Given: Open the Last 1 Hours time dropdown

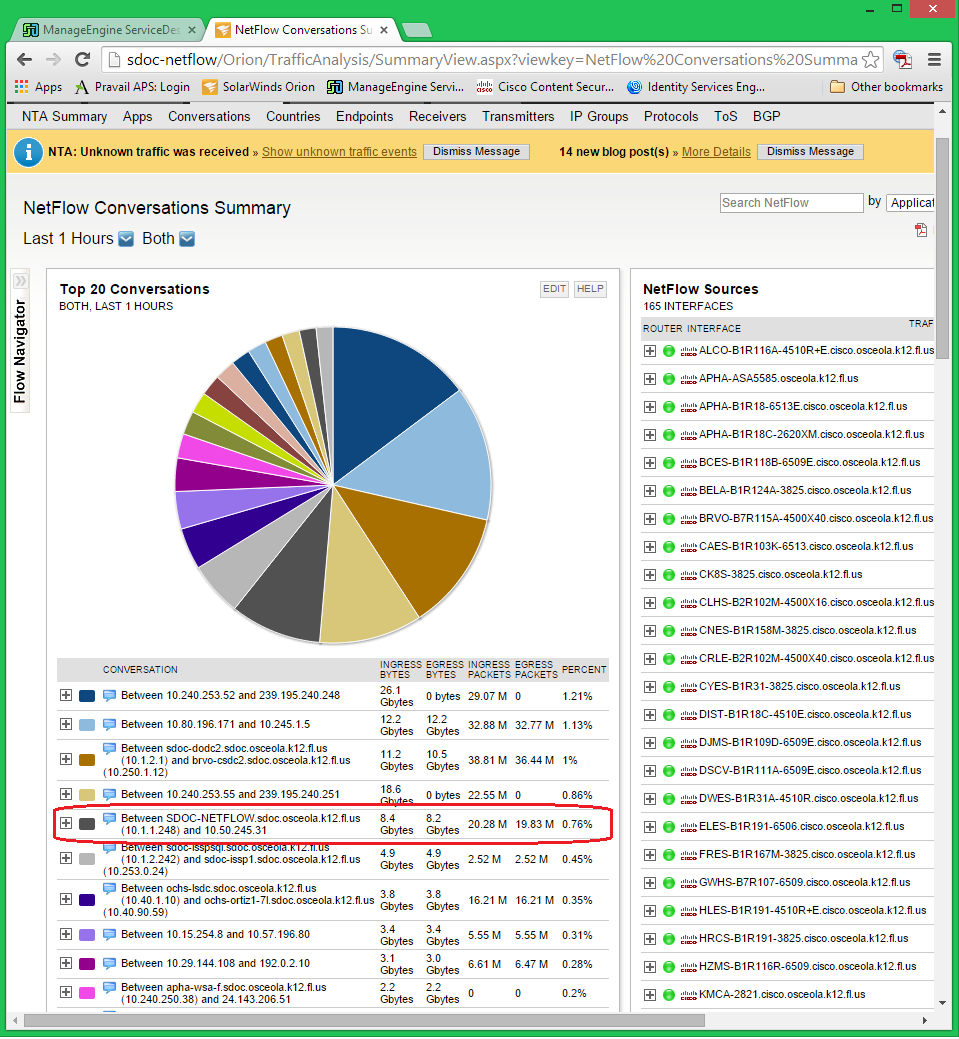Looking at the screenshot, I should click(x=126, y=239).
